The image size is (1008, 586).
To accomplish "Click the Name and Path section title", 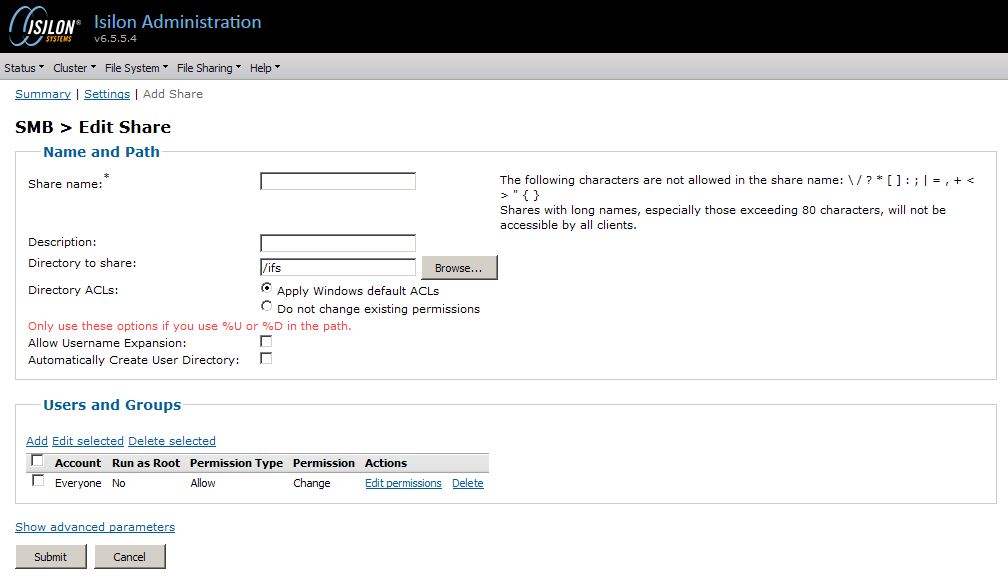I will click(102, 152).
